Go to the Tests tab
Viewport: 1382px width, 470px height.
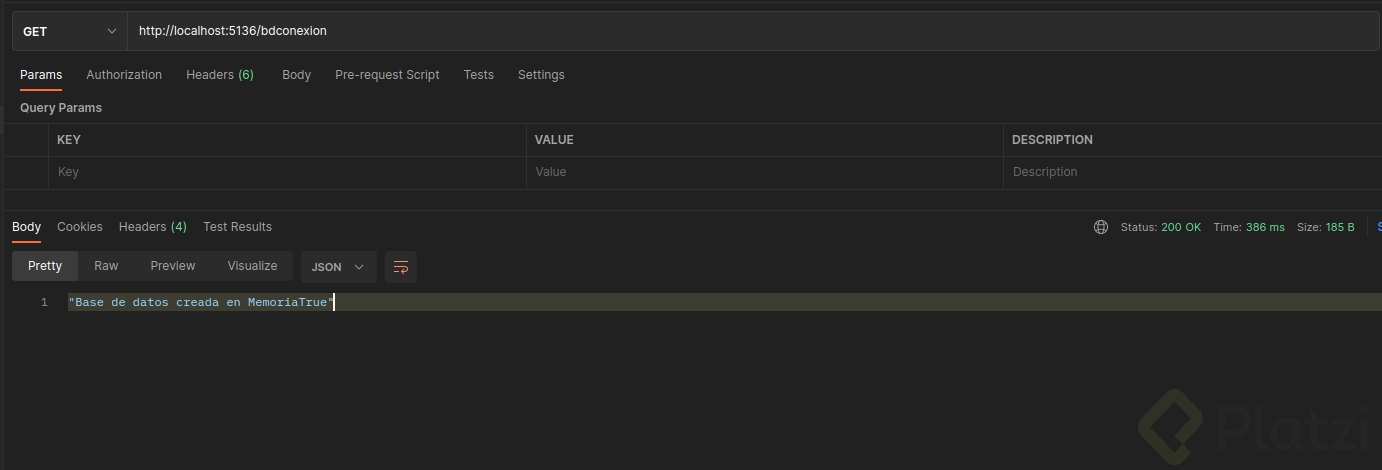[478, 75]
